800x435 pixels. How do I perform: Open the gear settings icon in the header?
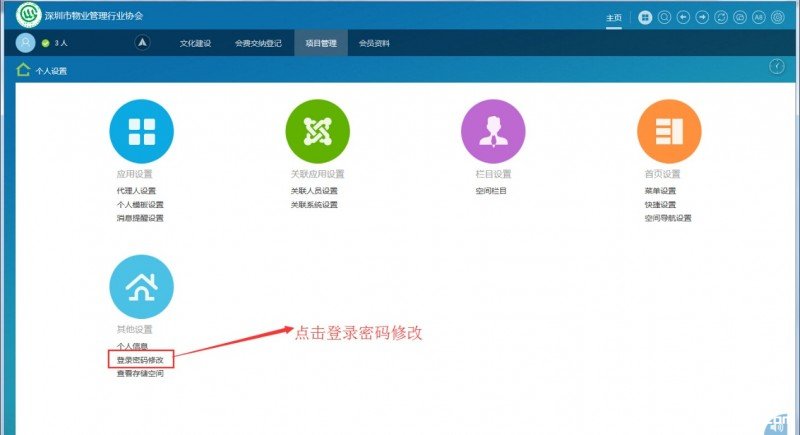pyautogui.click(x=778, y=17)
